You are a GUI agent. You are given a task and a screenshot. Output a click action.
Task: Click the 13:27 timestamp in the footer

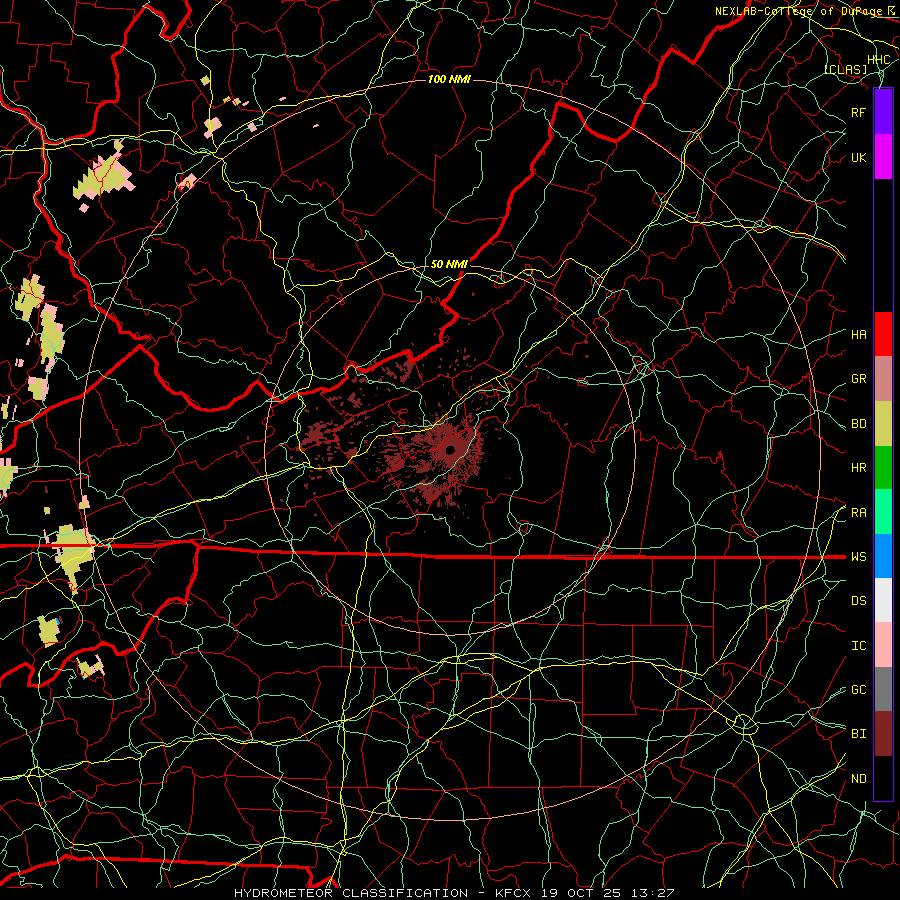tap(654, 893)
